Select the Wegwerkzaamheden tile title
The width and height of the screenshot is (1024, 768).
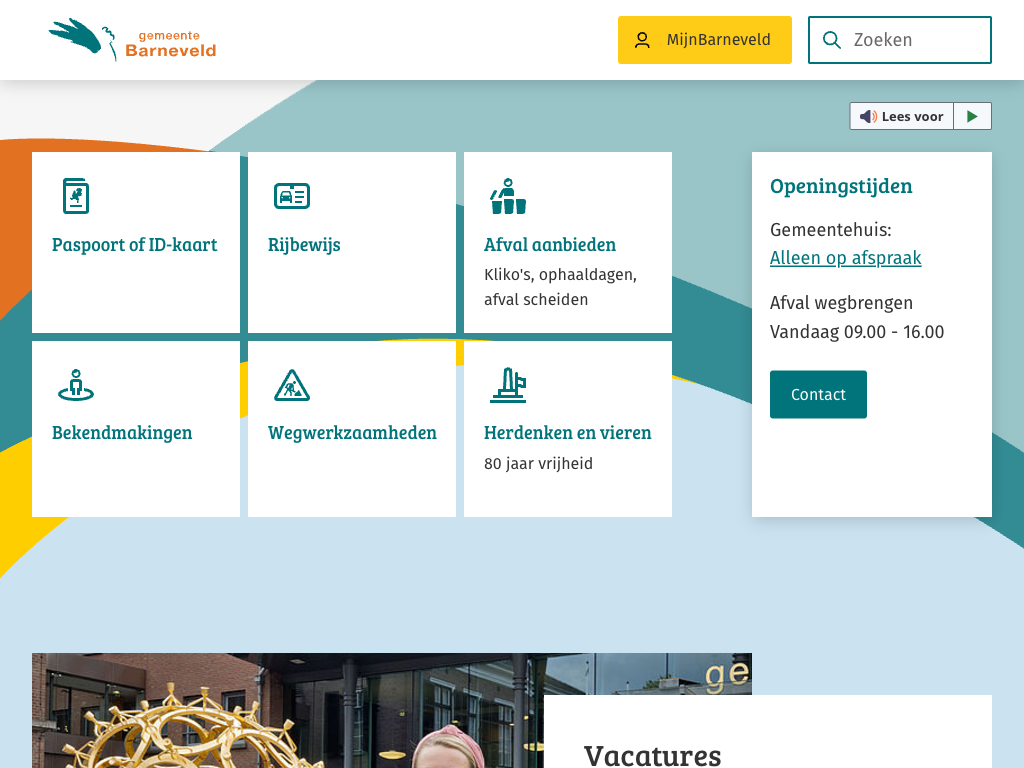pyautogui.click(x=352, y=433)
